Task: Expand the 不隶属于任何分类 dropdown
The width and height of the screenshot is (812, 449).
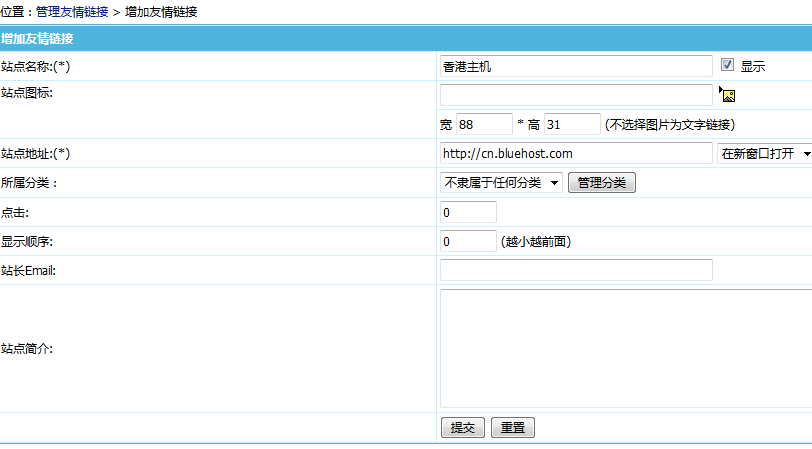Action: coord(501,182)
